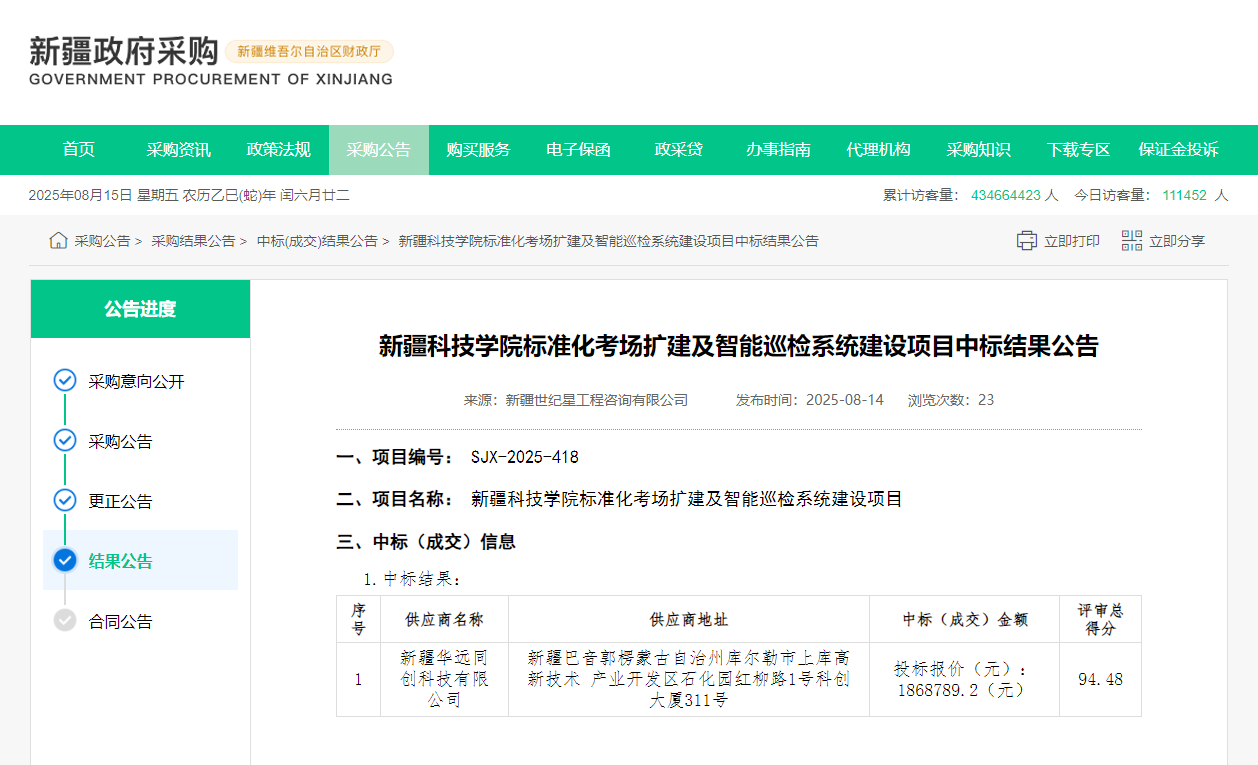The image size is (1258, 765).
Task: Open 合同公告 in the progress sidebar
Action: click(x=121, y=622)
